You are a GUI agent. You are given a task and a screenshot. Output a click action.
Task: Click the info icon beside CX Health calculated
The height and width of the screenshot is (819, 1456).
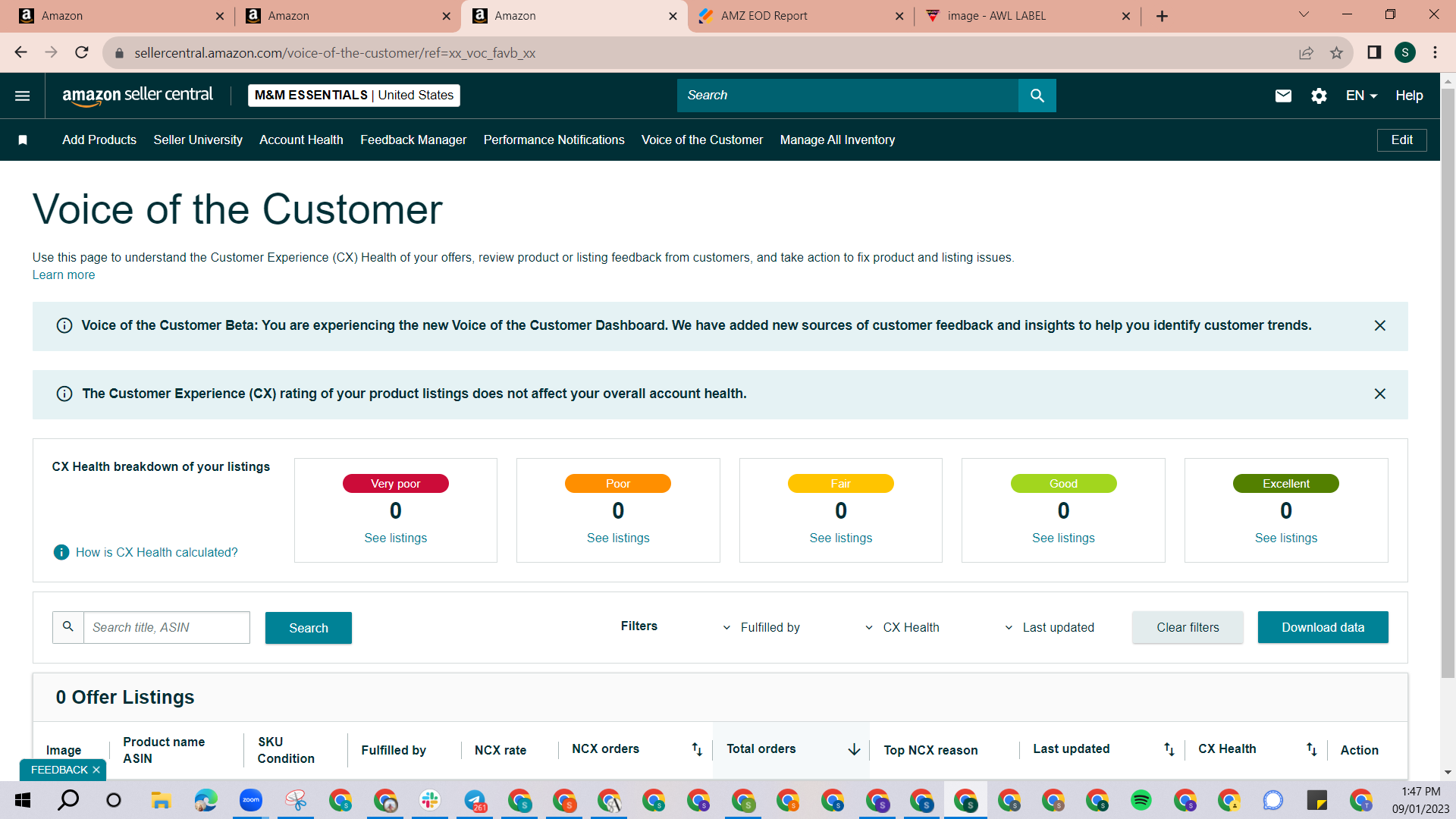pyautogui.click(x=61, y=552)
